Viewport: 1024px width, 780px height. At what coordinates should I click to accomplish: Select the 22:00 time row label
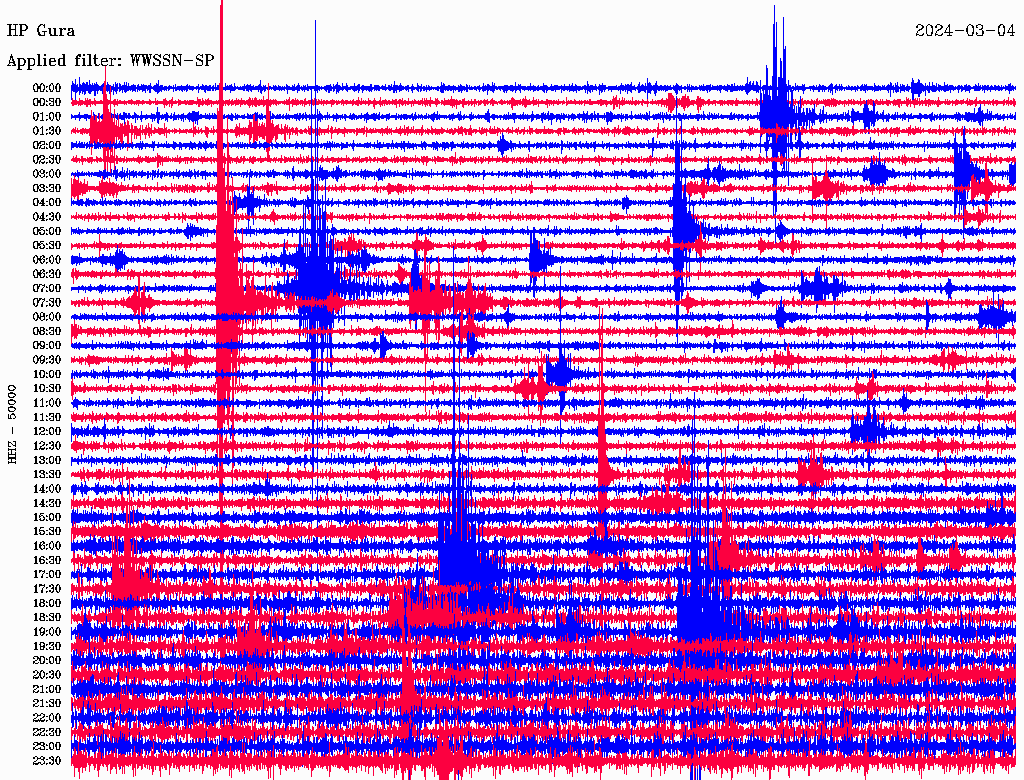(46, 718)
